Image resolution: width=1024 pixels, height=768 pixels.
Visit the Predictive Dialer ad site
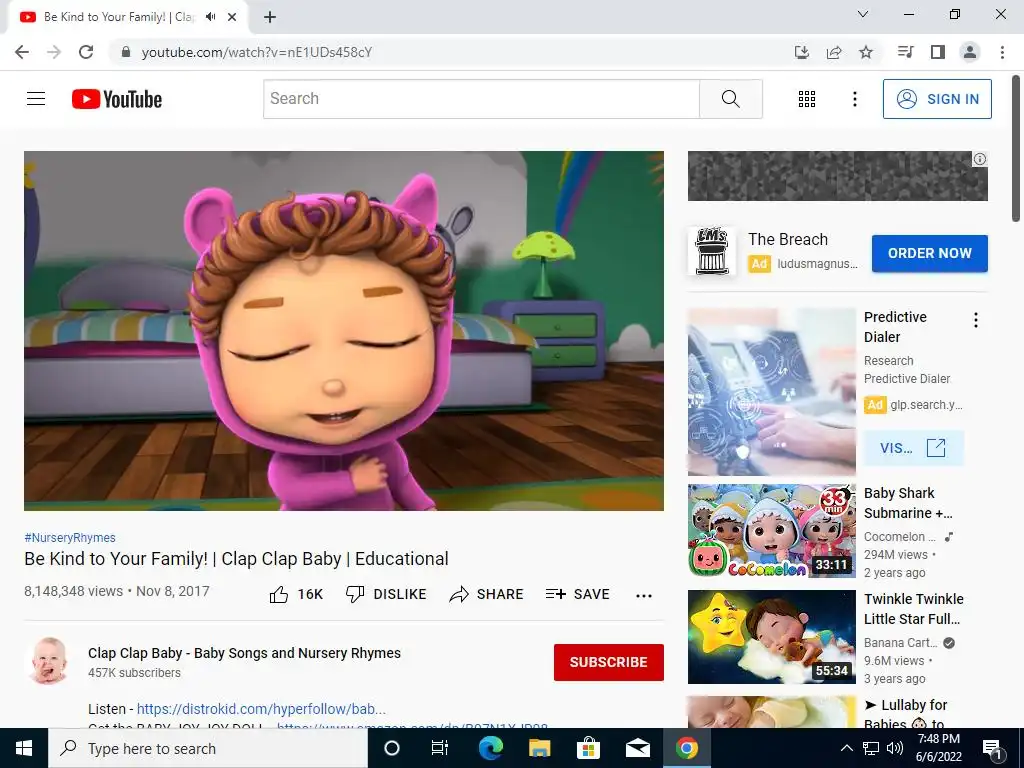(x=913, y=448)
